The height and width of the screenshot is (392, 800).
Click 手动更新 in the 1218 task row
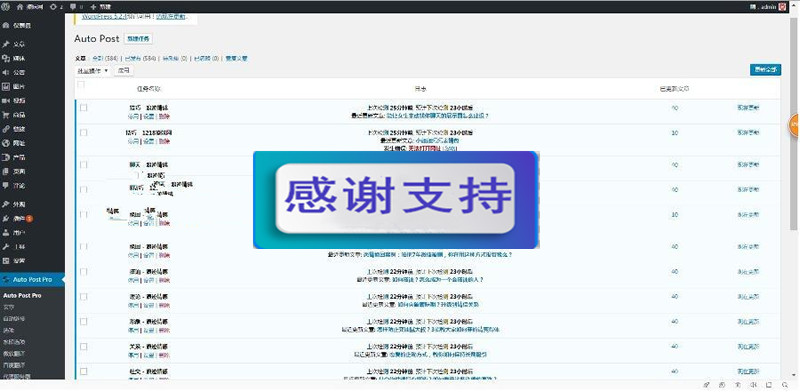point(748,133)
